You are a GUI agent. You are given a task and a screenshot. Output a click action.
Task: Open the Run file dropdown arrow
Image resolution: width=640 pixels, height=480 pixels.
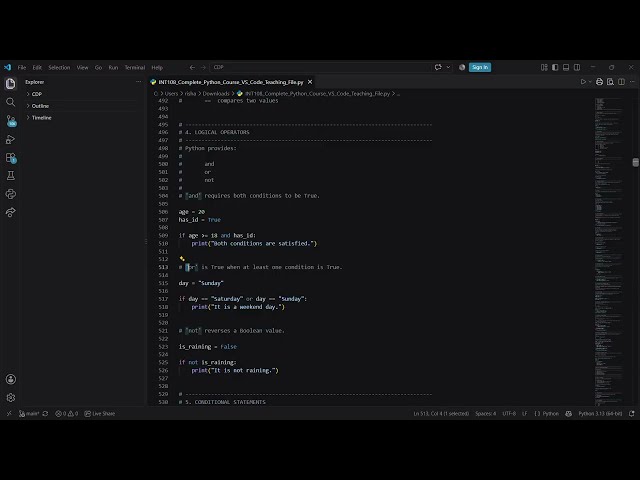point(590,82)
